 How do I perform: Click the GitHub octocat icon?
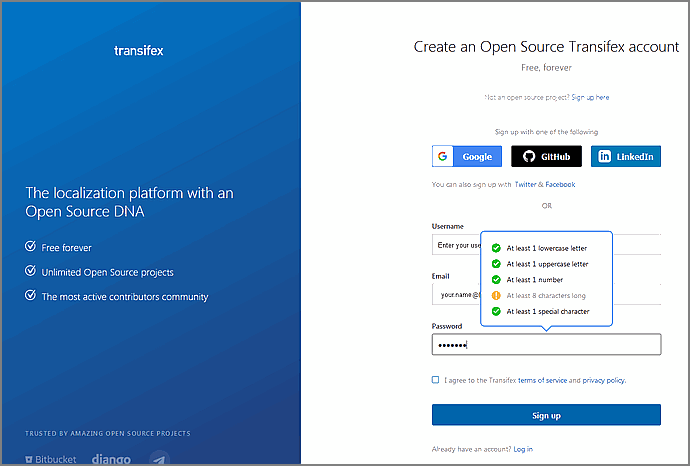(529, 156)
